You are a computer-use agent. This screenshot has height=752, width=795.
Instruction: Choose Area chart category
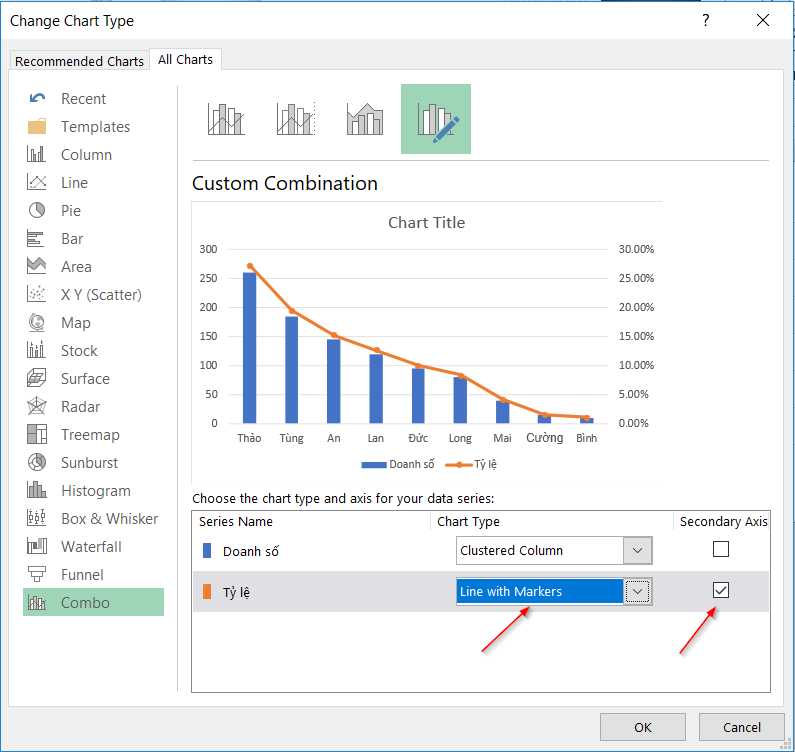pos(93,266)
